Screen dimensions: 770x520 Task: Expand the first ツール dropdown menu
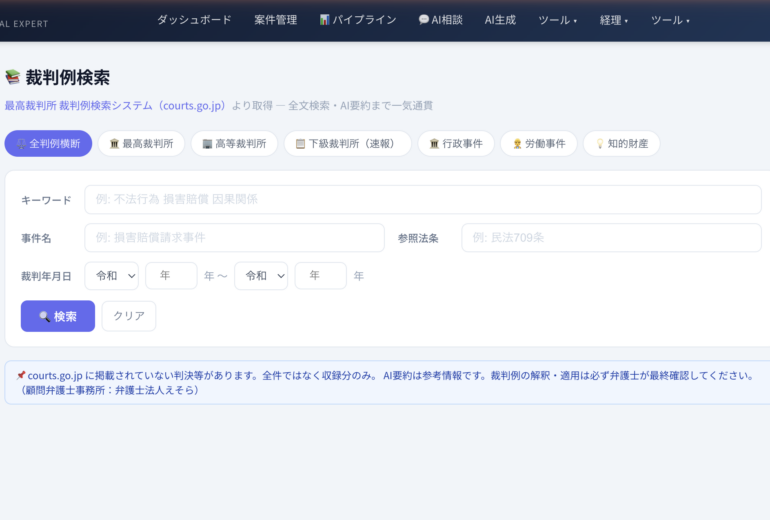click(x=557, y=20)
